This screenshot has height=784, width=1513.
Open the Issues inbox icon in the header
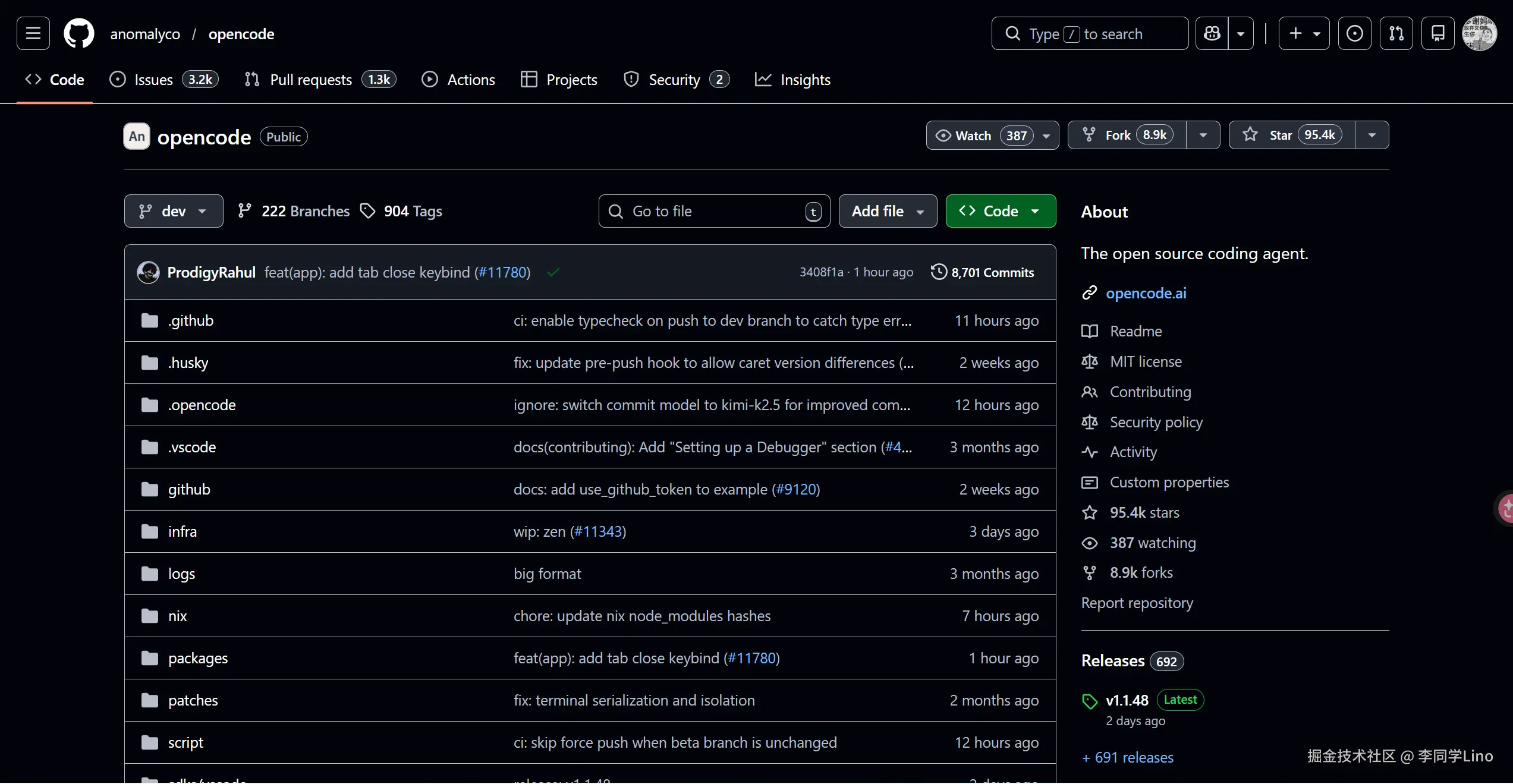coord(1354,33)
